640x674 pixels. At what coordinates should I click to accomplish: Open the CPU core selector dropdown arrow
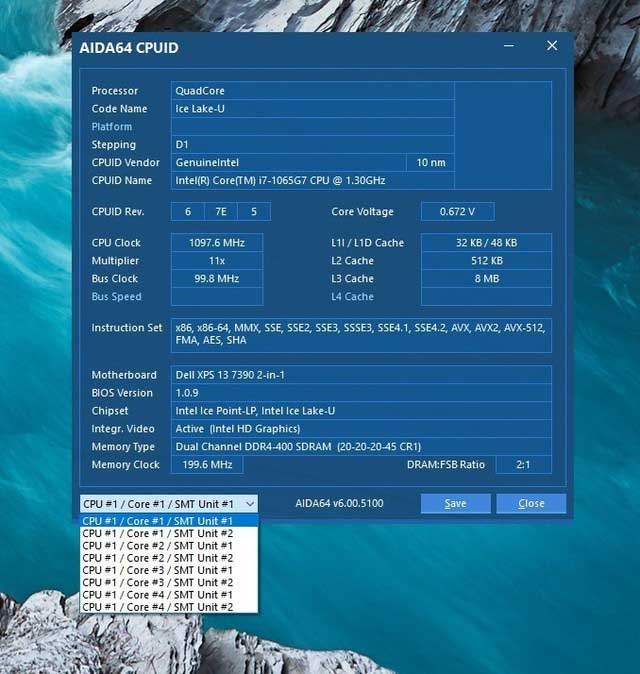[x=250, y=504]
